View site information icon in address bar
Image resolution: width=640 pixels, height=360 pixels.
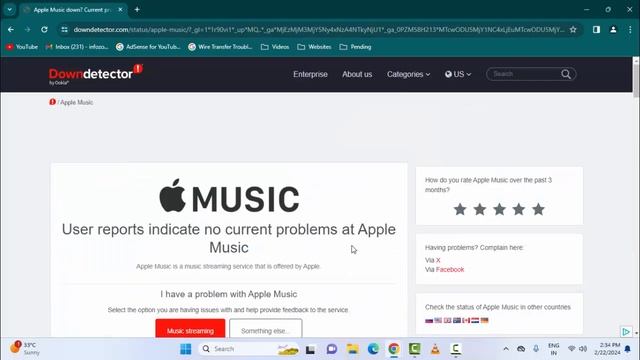pyautogui.click(x=64, y=29)
